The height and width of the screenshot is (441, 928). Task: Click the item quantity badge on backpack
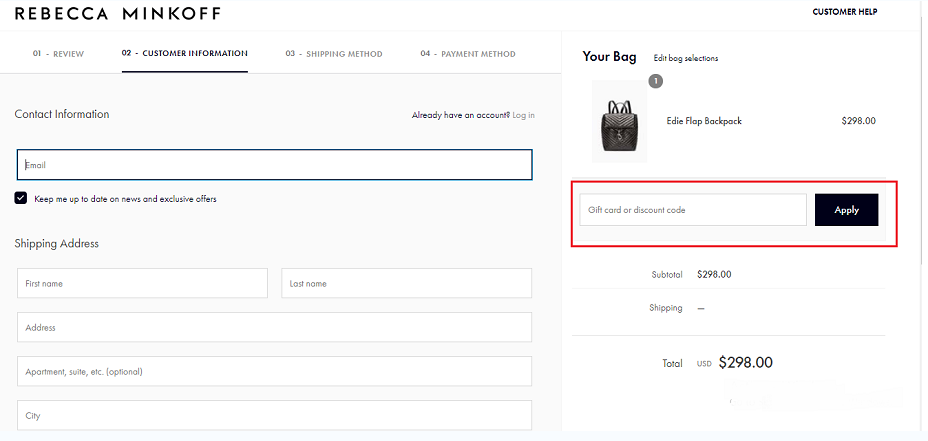(x=656, y=81)
